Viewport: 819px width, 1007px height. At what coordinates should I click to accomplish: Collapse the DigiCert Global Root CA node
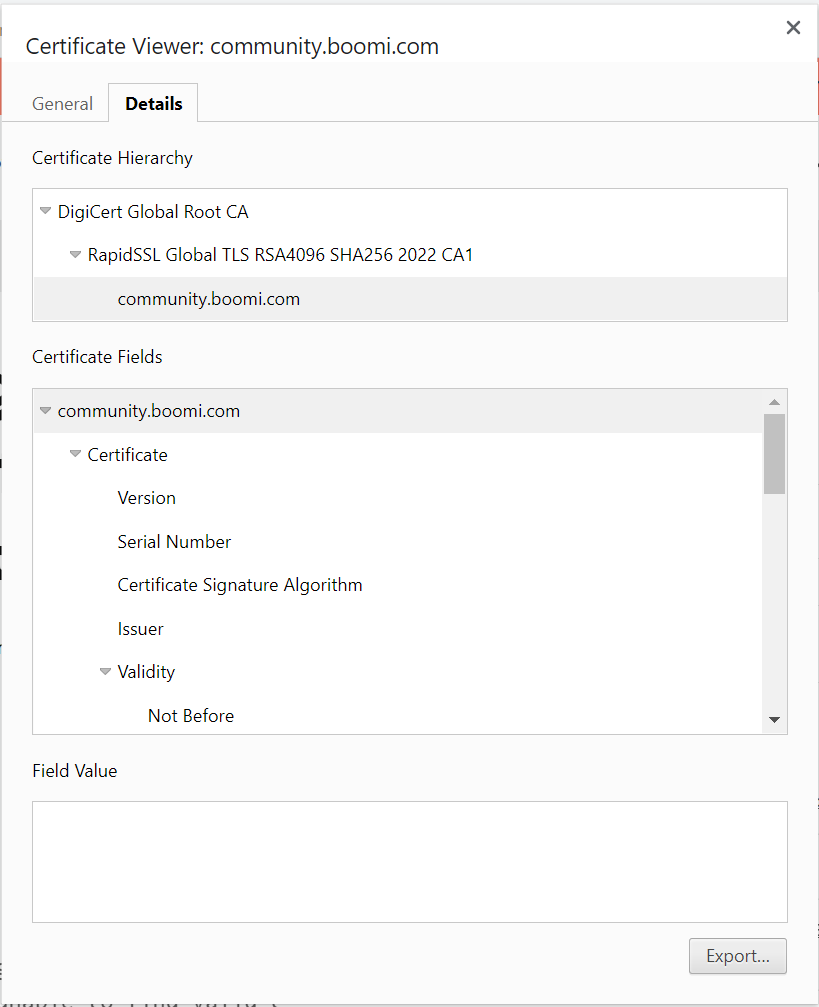(45, 211)
